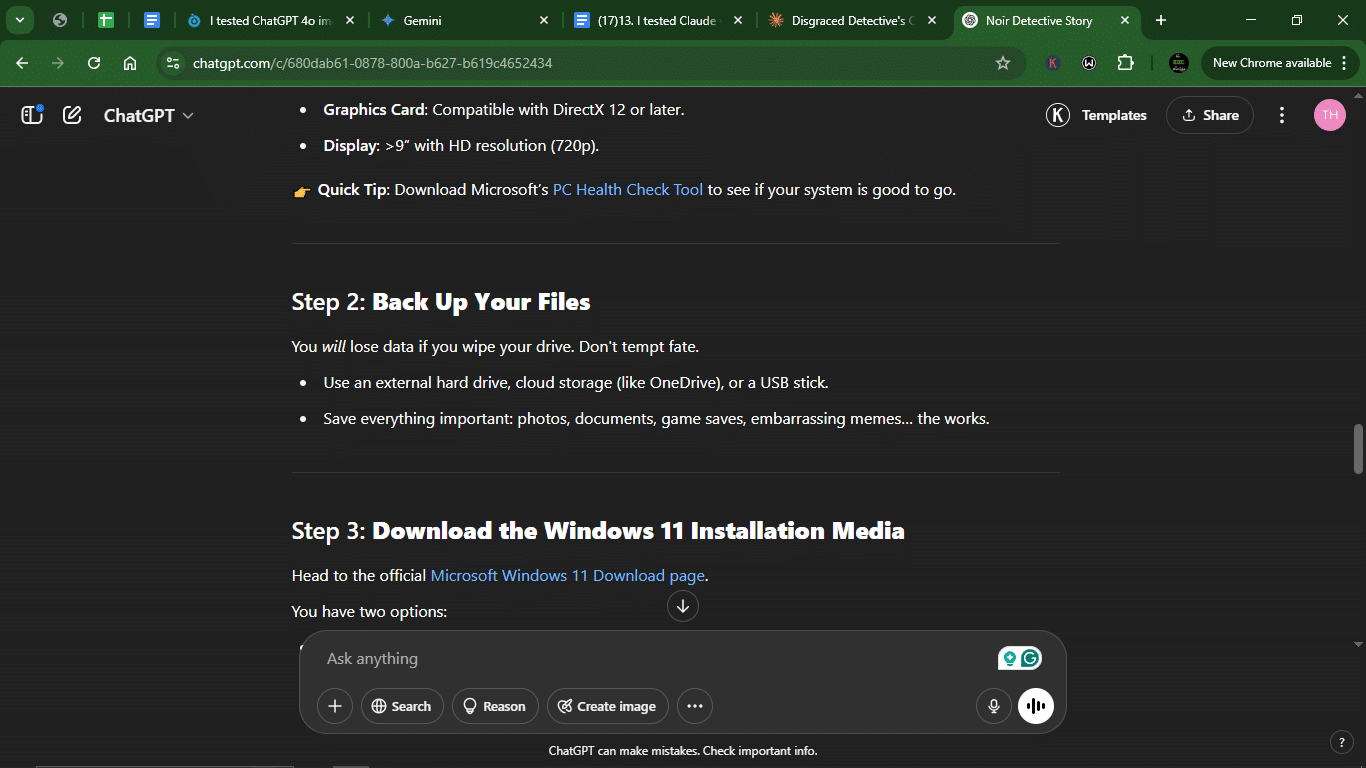This screenshot has height=768, width=1366.
Task: Open a new browser tab
Action: click(x=1161, y=20)
